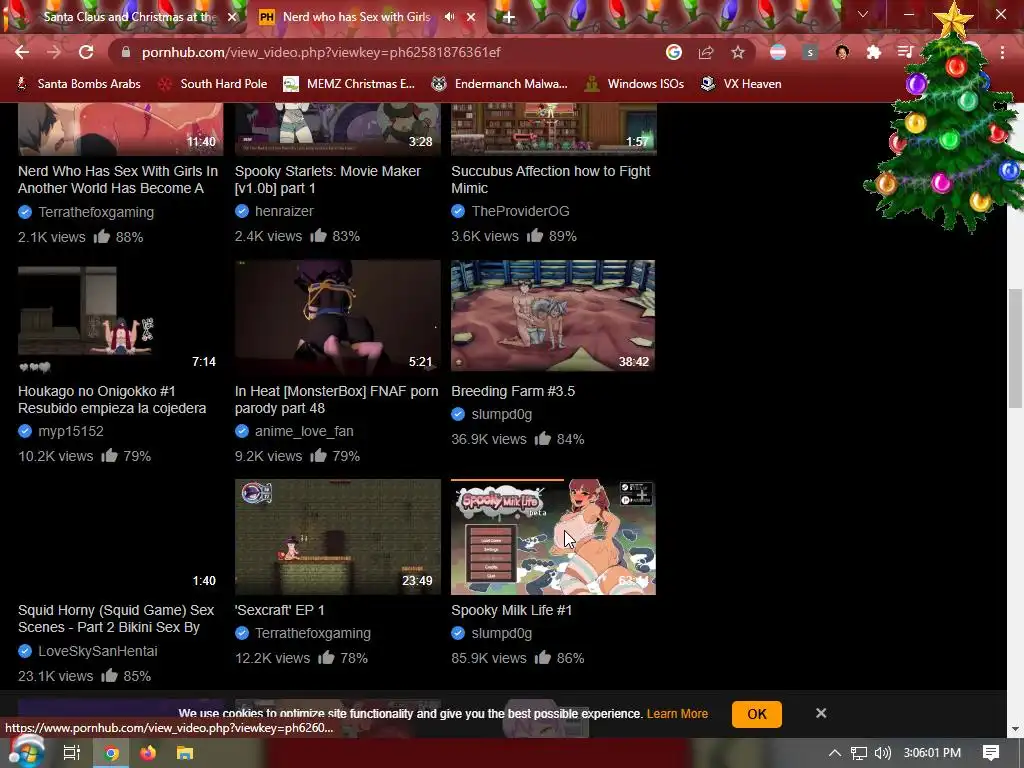Close the active PH tab
This screenshot has width=1024, height=768.
pyautogui.click(x=471, y=17)
